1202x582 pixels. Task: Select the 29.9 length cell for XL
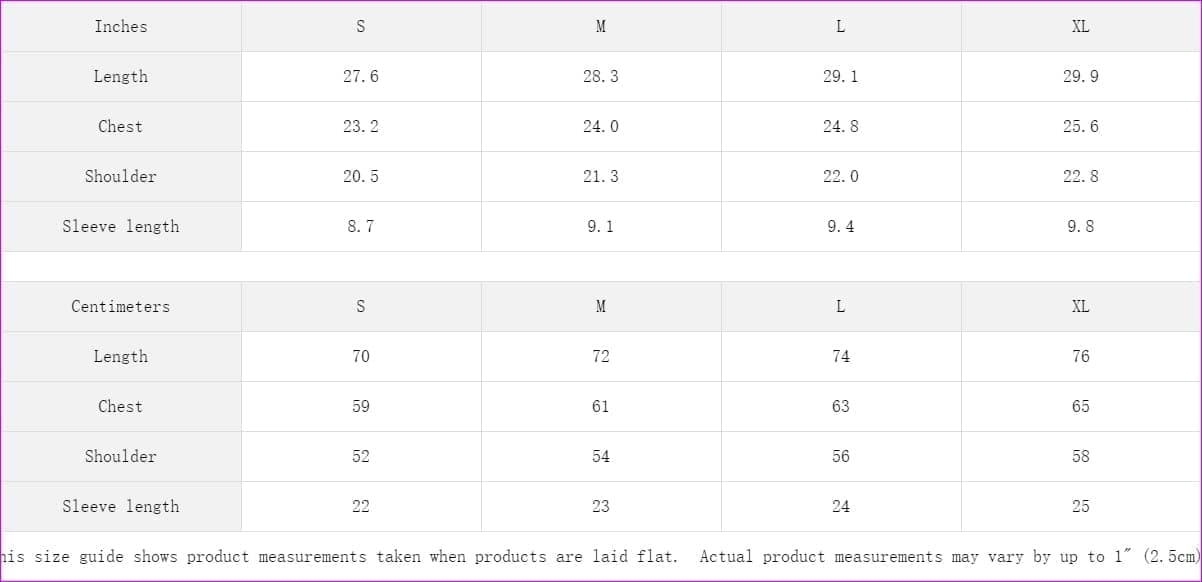(x=1080, y=77)
